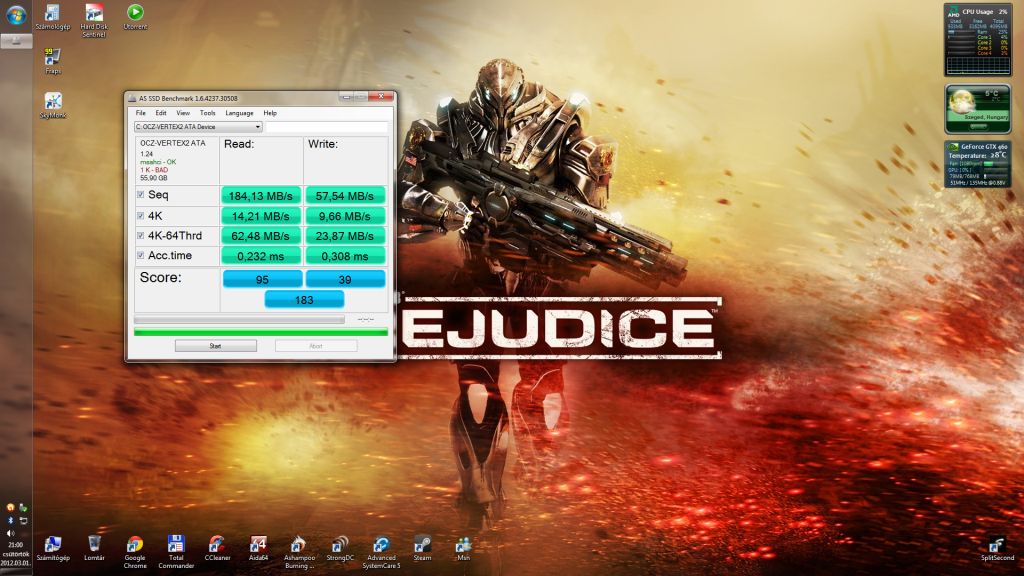Click the empty text field beside drive selector
Viewport: 1024px width, 576px height.
click(327, 127)
